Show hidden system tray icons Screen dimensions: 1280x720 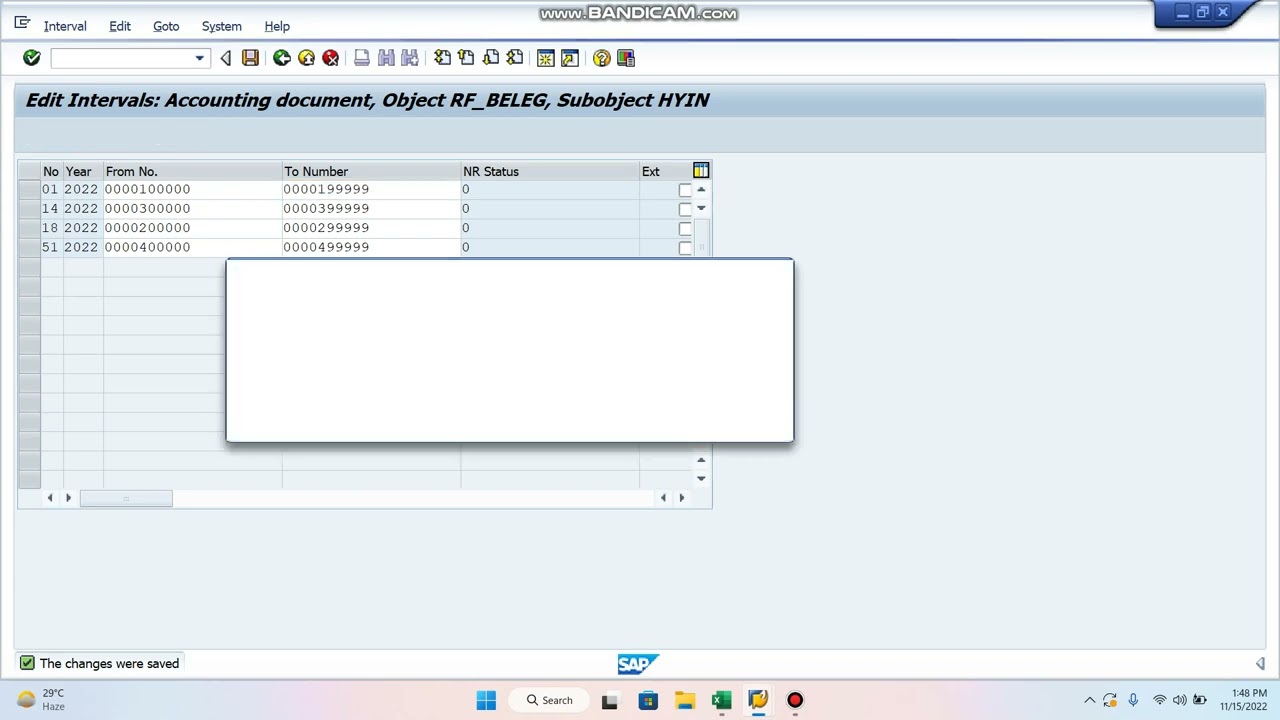pos(1090,700)
